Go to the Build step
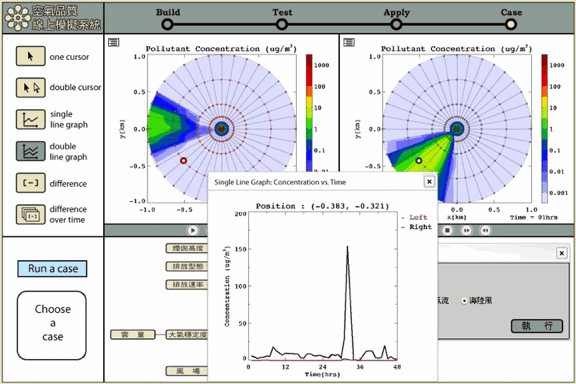 point(168,25)
